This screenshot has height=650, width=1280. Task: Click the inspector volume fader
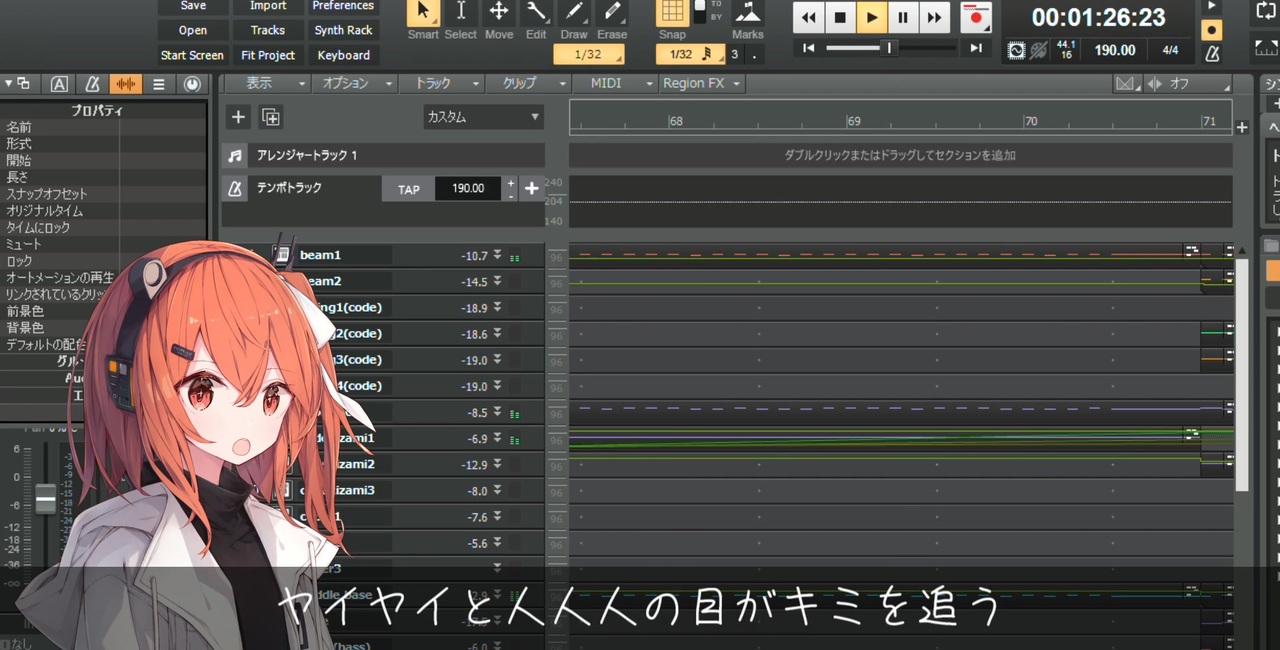click(x=46, y=498)
